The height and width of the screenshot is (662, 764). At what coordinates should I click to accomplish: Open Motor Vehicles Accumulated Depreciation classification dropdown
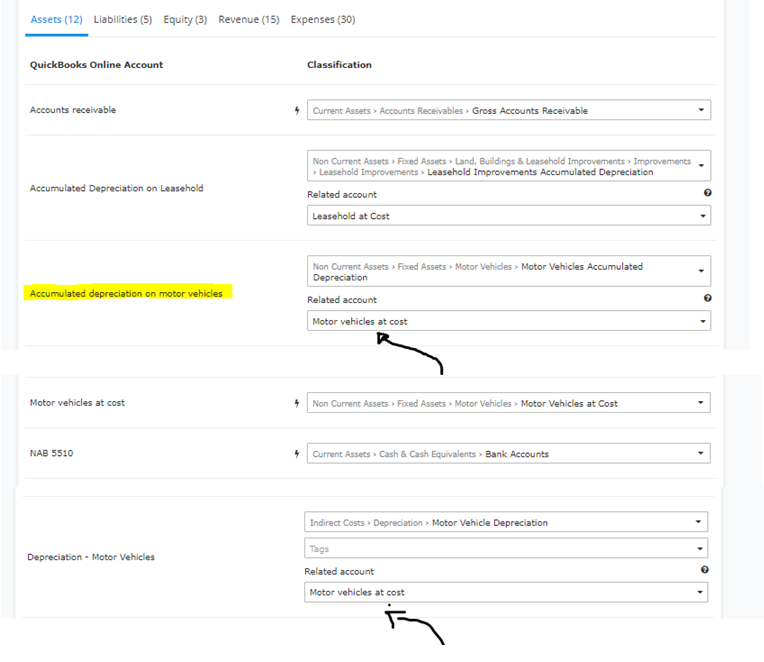(x=509, y=271)
